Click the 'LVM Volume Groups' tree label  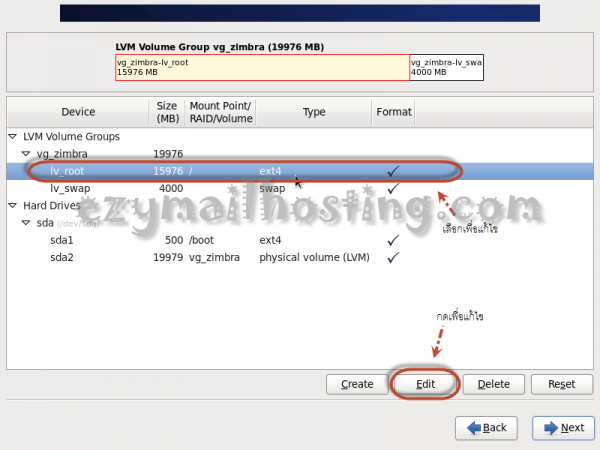coord(71,136)
